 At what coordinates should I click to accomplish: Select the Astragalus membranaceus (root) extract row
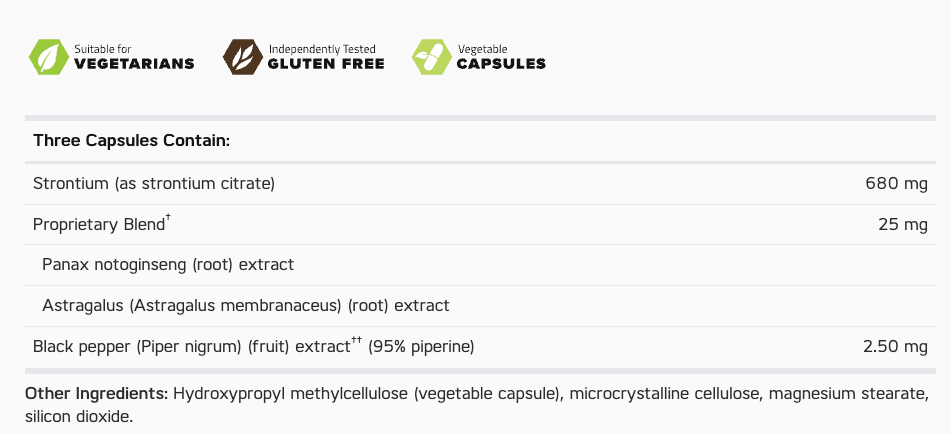(246, 305)
